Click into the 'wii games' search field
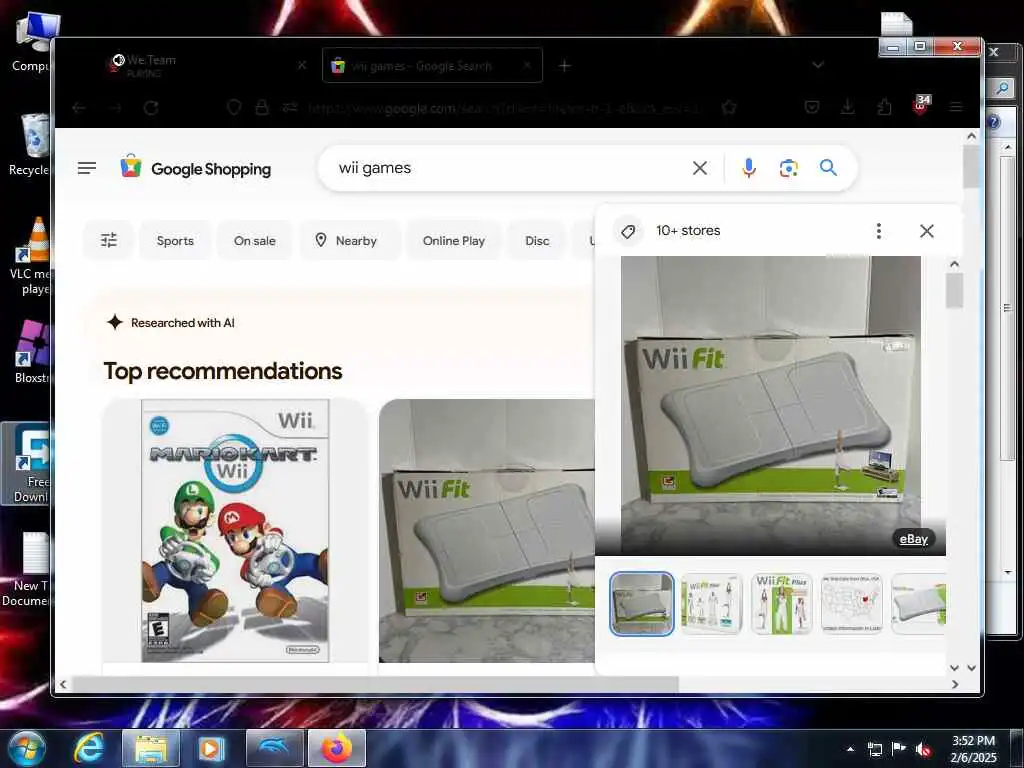 (x=509, y=168)
